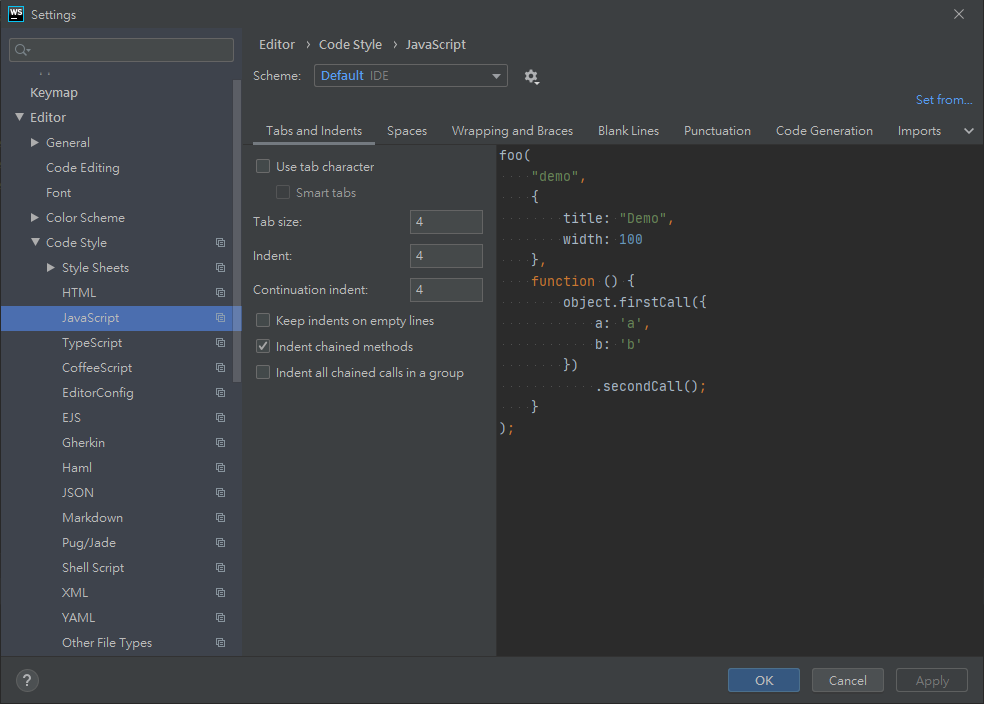
Task: Open the Wrapping and Braces tab
Action: 512,131
